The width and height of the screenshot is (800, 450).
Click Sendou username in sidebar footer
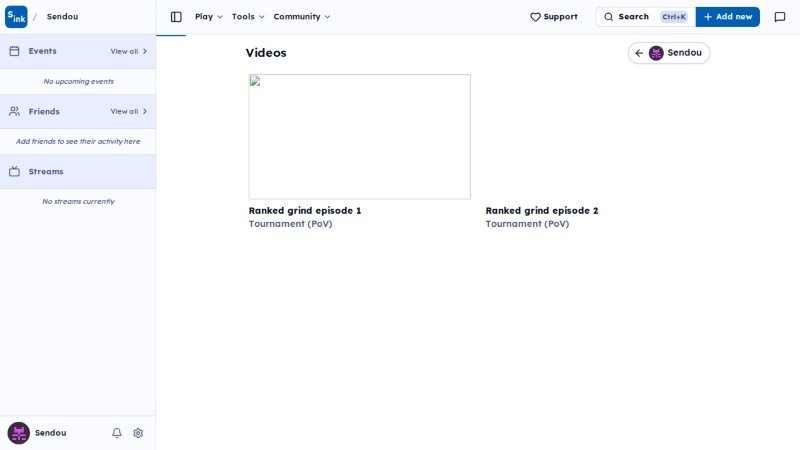pyautogui.click(x=51, y=433)
